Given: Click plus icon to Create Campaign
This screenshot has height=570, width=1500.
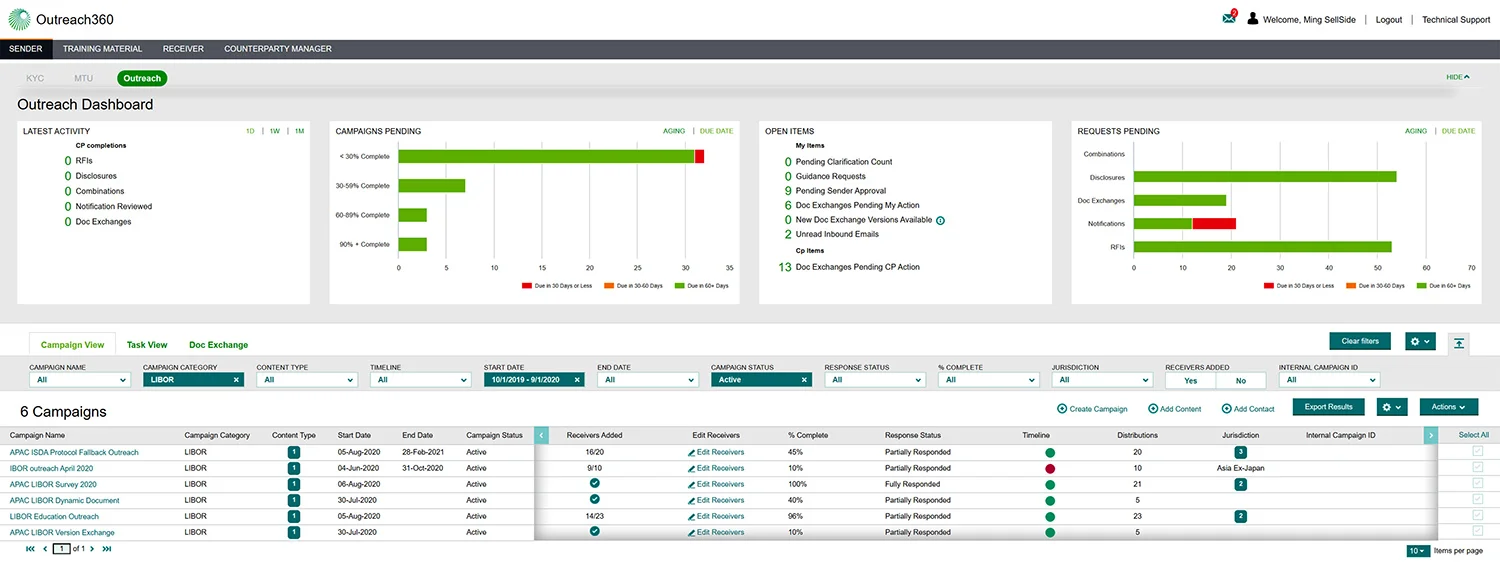Looking at the screenshot, I should click(1062, 409).
